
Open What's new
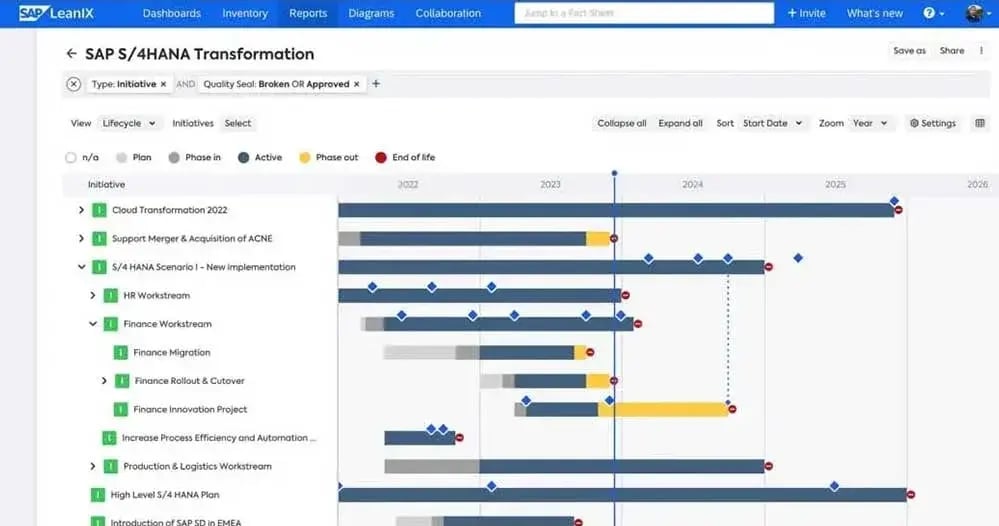pyautogui.click(x=874, y=13)
